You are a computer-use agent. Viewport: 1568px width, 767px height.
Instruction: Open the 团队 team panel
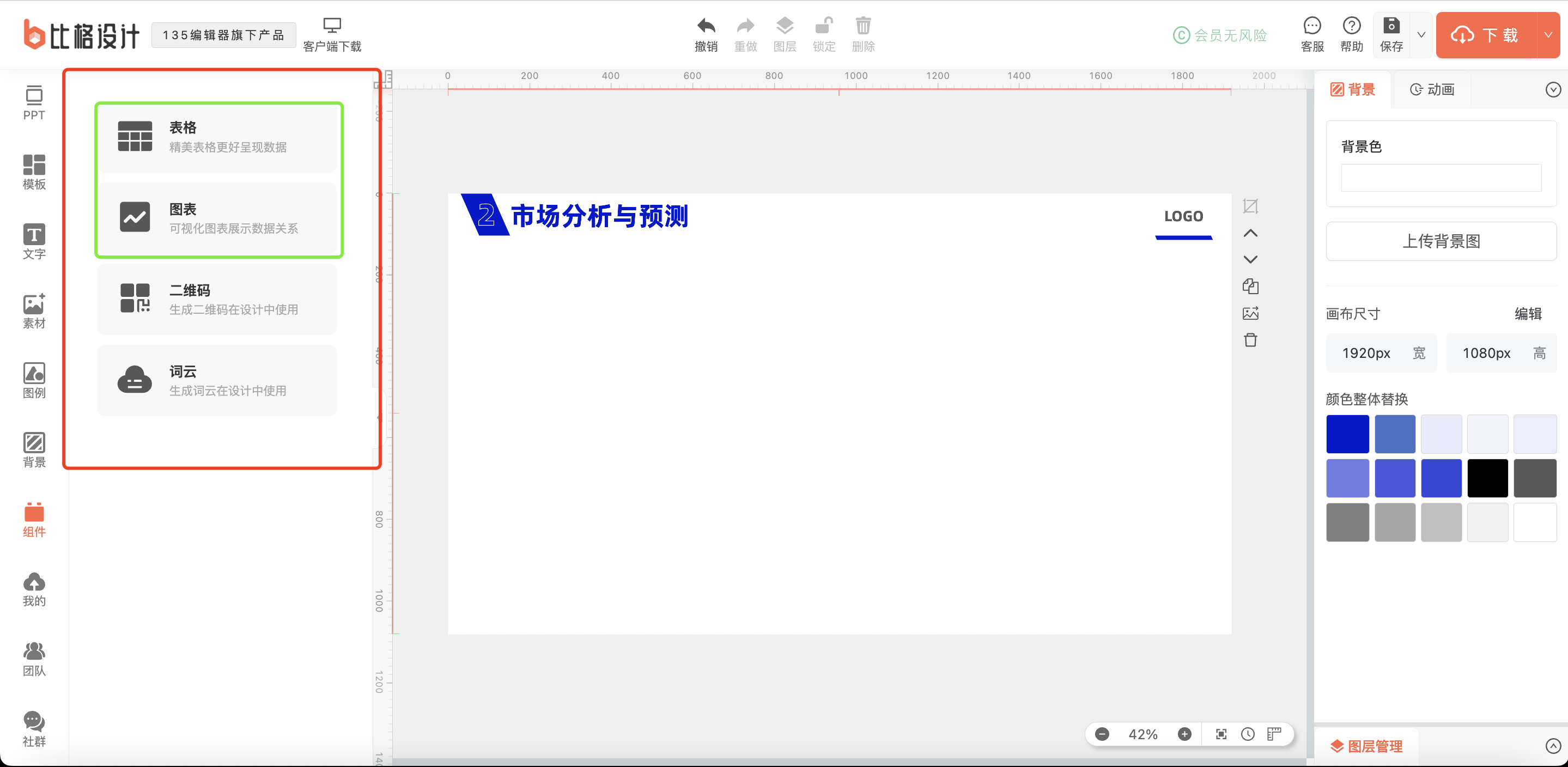(x=34, y=659)
